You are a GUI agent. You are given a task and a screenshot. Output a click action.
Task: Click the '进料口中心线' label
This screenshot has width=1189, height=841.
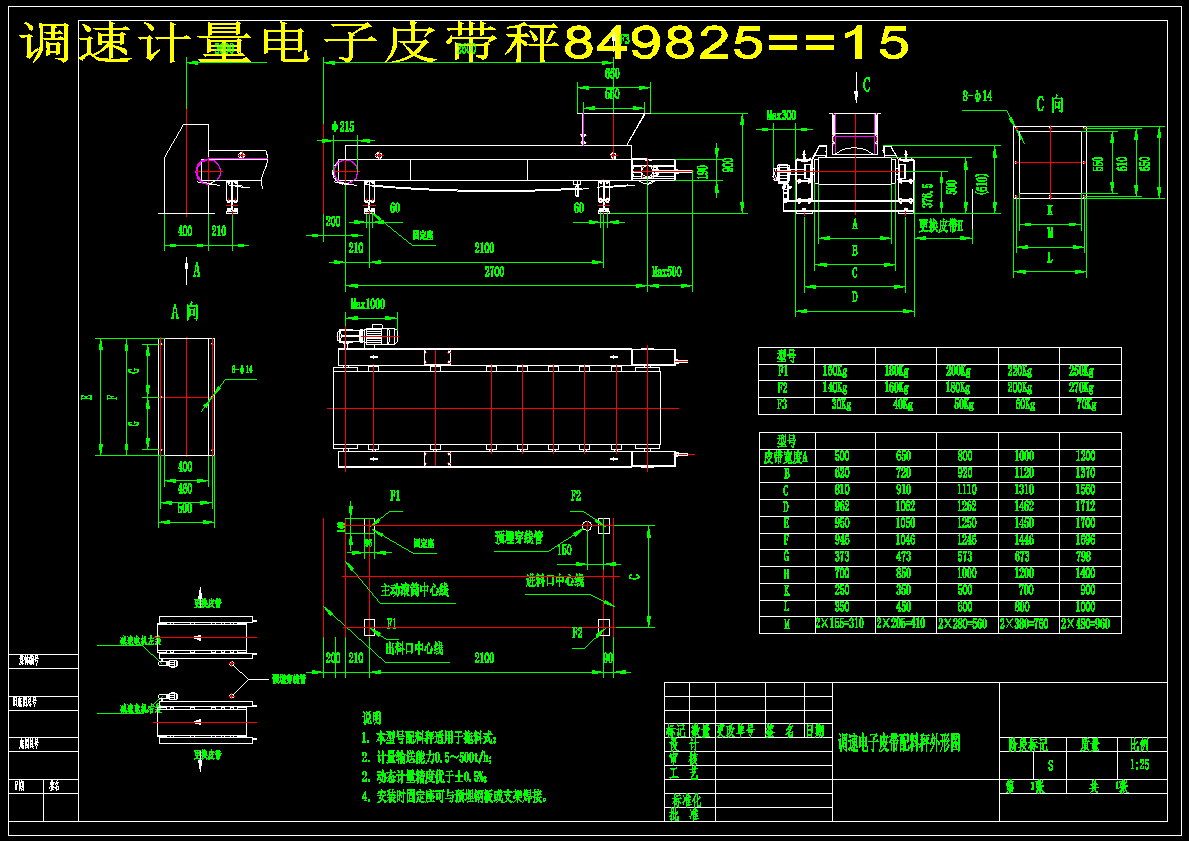[x=555, y=582]
